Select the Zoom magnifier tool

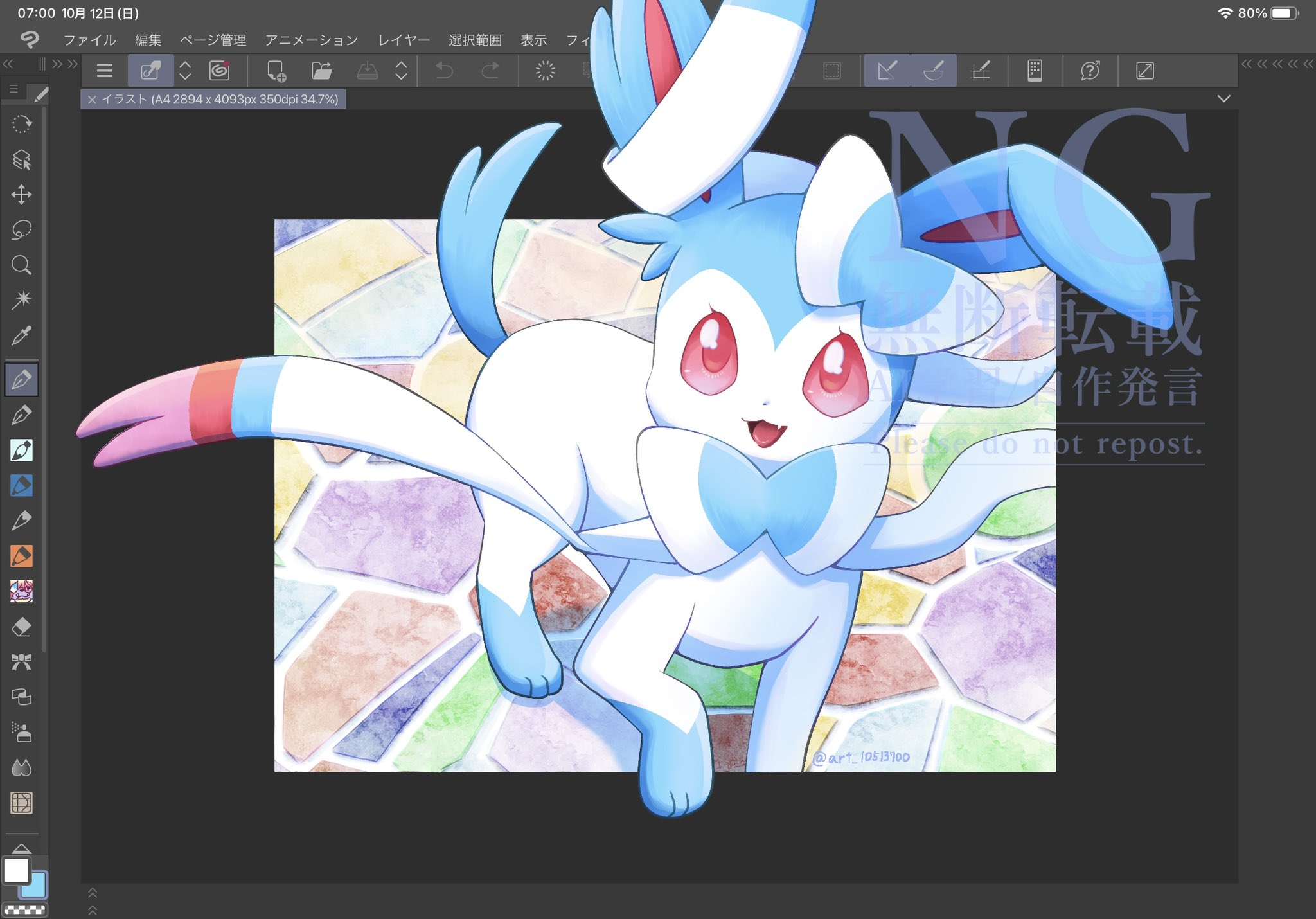(21, 265)
